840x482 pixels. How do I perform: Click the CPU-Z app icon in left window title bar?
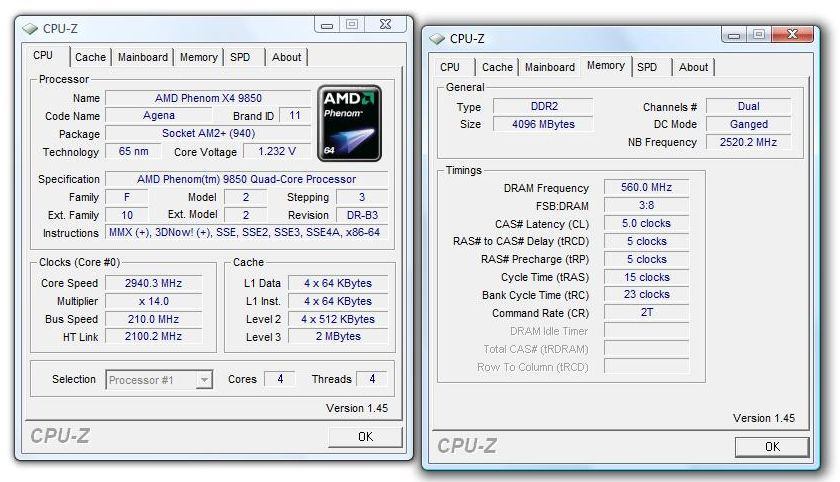[30, 28]
